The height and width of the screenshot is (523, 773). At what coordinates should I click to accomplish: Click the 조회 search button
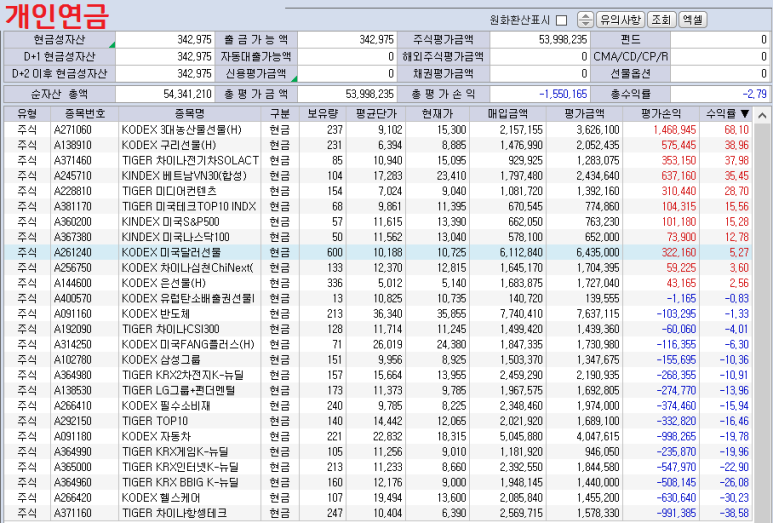pos(661,20)
